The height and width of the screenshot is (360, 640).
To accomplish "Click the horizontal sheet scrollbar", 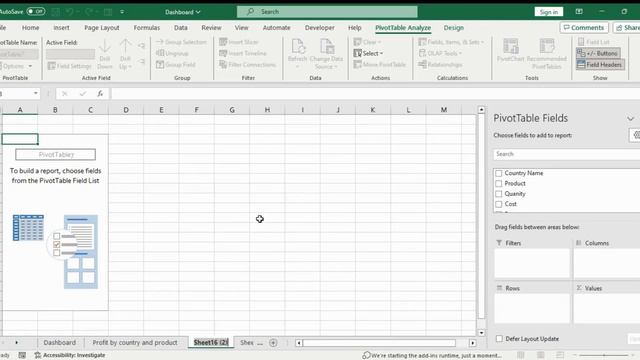I will [379, 343].
